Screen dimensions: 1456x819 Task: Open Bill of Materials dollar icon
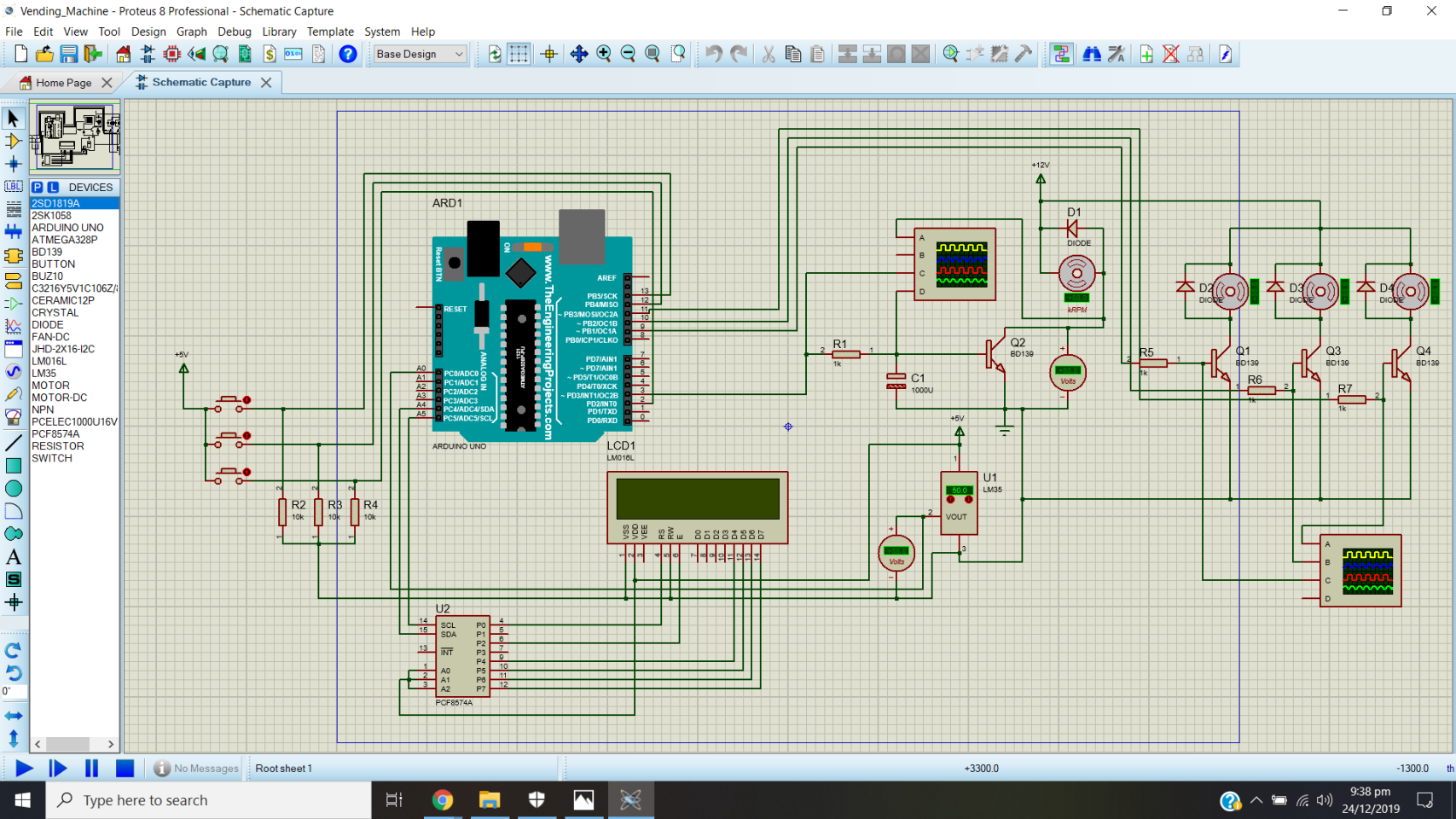270,54
